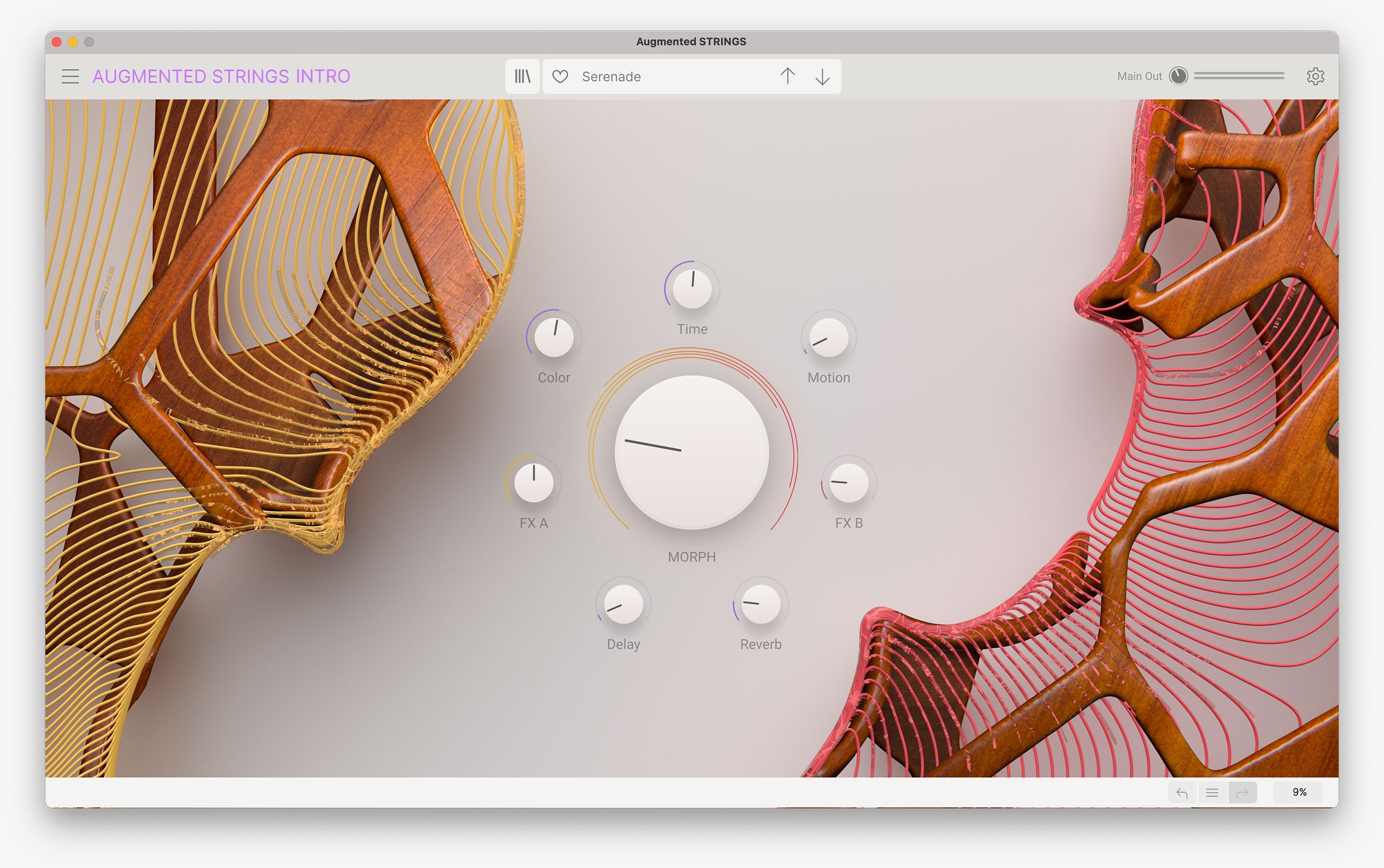Open the edit history list
Image resolution: width=1384 pixels, height=868 pixels.
coord(1212,792)
